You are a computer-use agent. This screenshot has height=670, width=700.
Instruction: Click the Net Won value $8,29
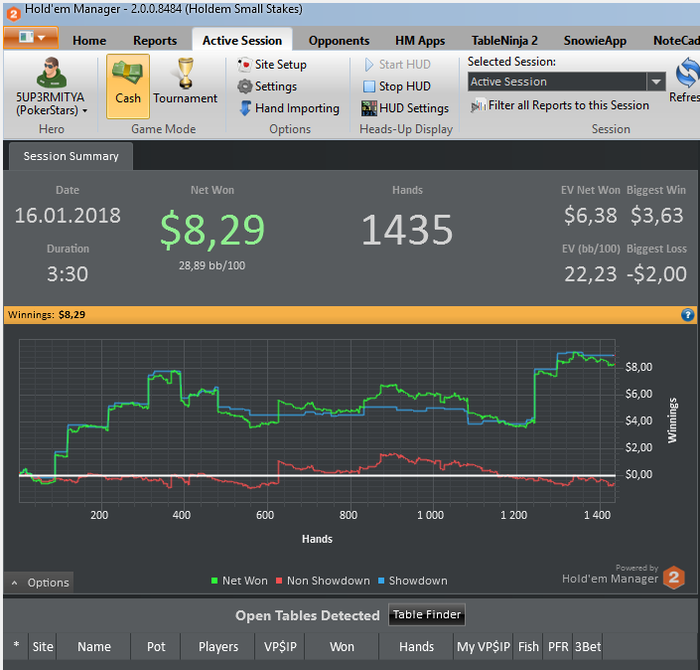(212, 231)
